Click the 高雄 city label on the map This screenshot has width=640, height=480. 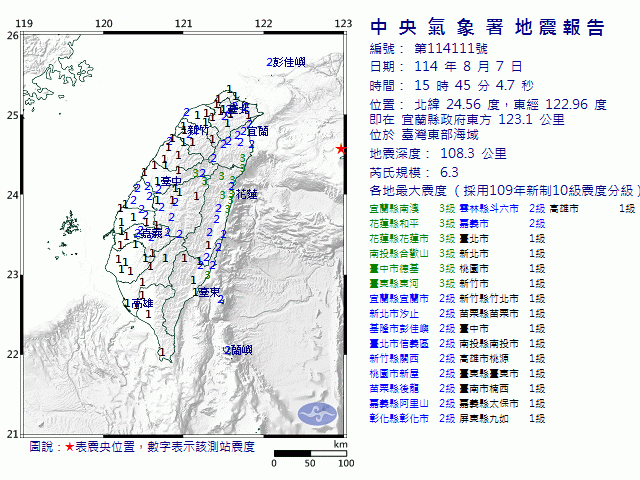pyautogui.click(x=140, y=303)
